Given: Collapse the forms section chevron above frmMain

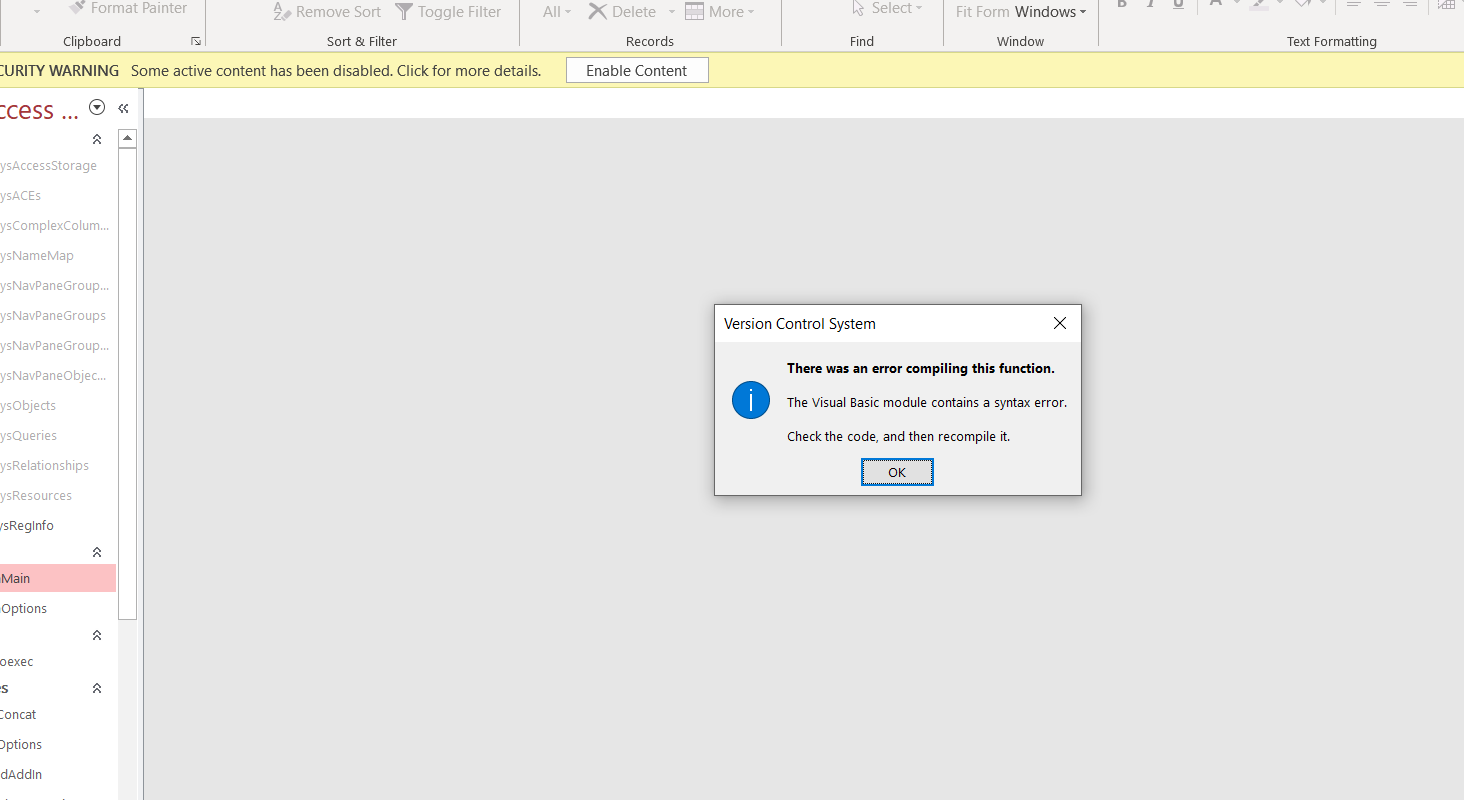Looking at the screenshot, I should pyautogui.click(x=96, y=551).
